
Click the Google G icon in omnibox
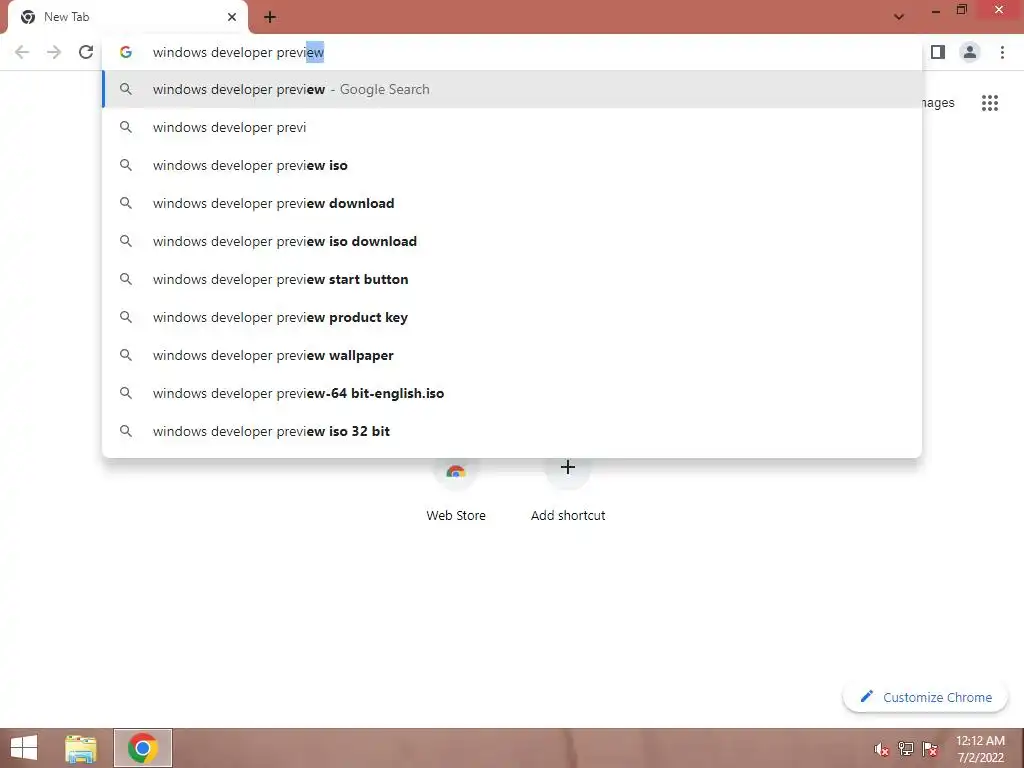pos(125,52)
